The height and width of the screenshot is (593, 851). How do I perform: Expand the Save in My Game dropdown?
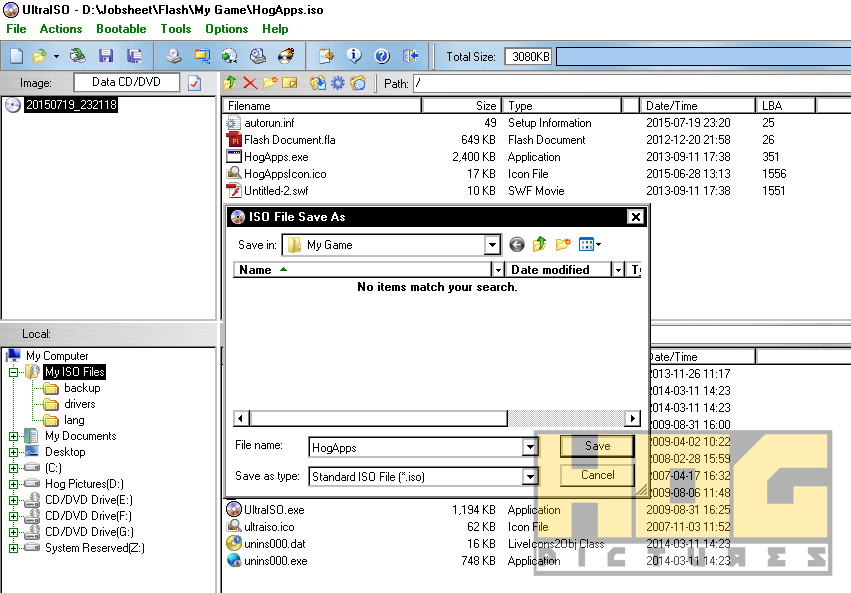492,245
